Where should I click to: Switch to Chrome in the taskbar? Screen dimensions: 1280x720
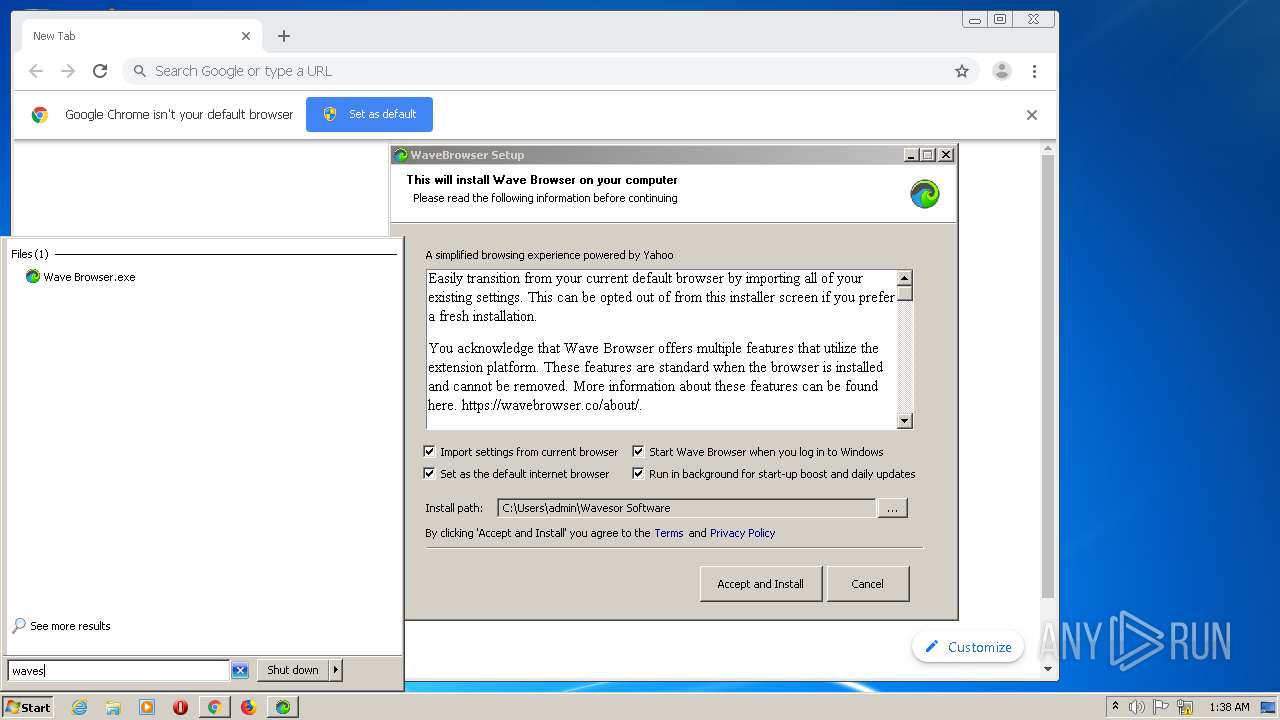pyautogui.click(x=214, y=707)
